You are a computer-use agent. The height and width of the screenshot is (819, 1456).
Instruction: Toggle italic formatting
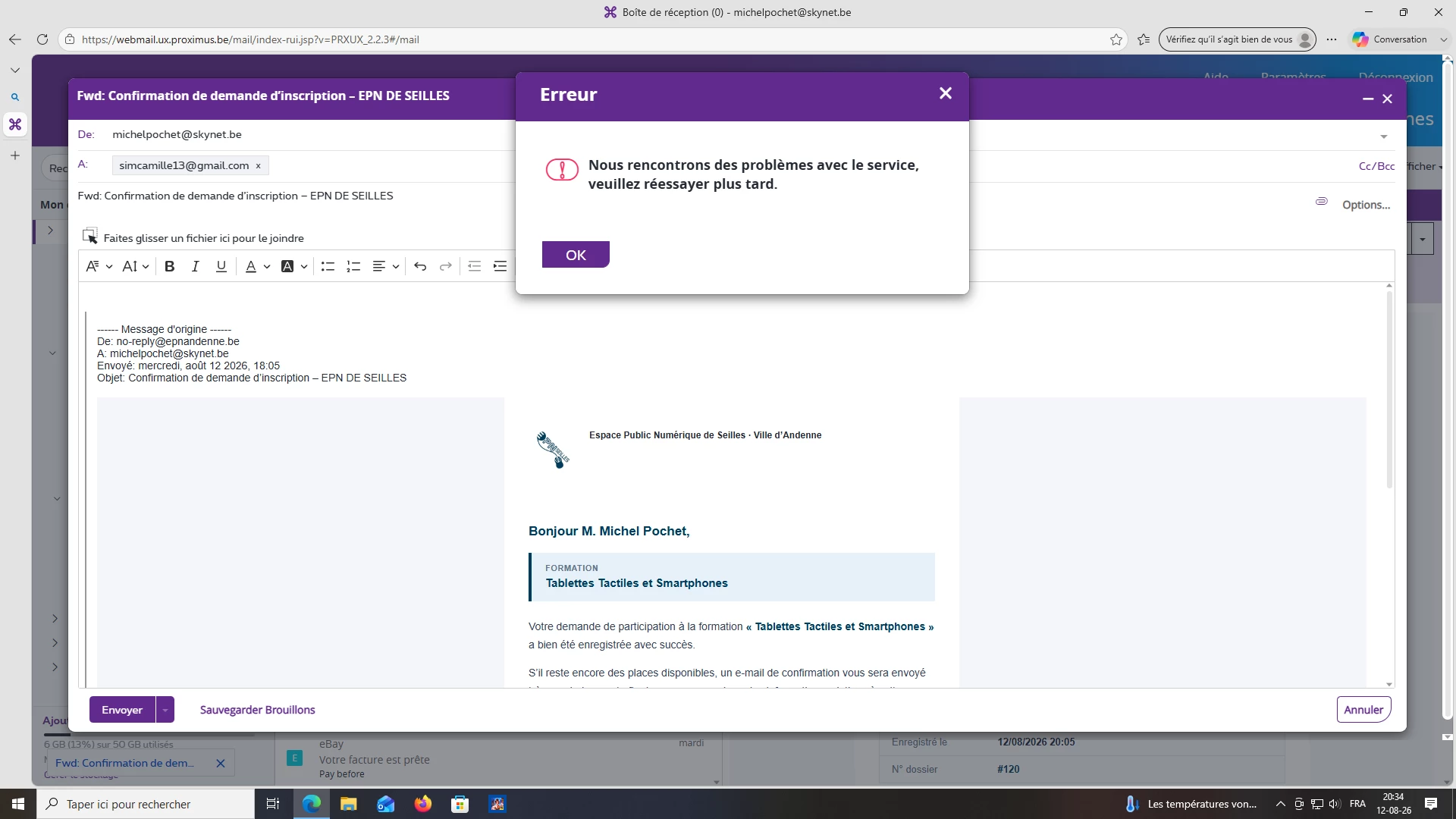click(x=195, y=266)
